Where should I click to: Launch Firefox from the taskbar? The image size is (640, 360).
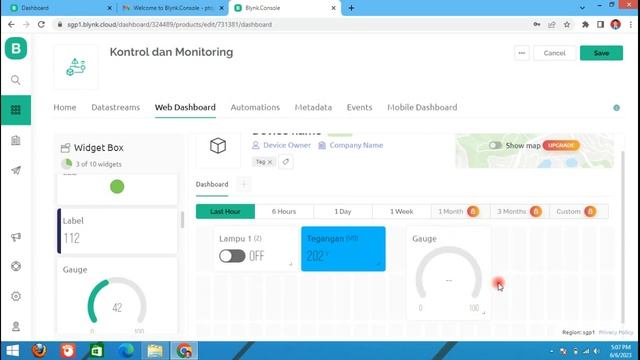click(x=40, y=351)
